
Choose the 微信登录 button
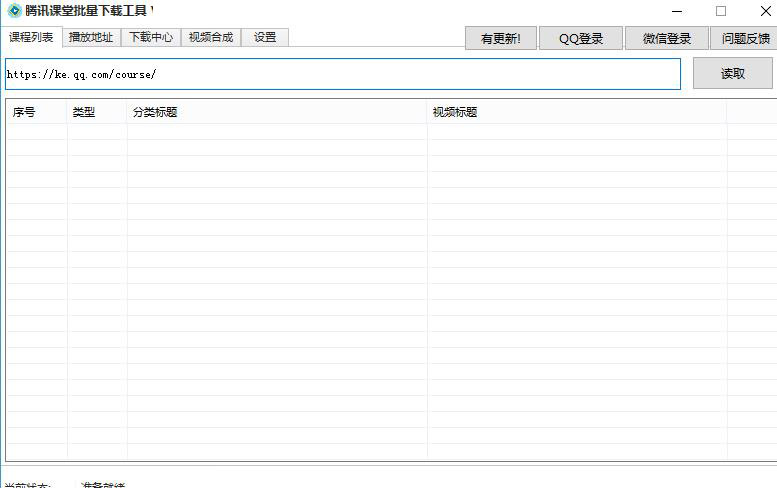[666, 38]
